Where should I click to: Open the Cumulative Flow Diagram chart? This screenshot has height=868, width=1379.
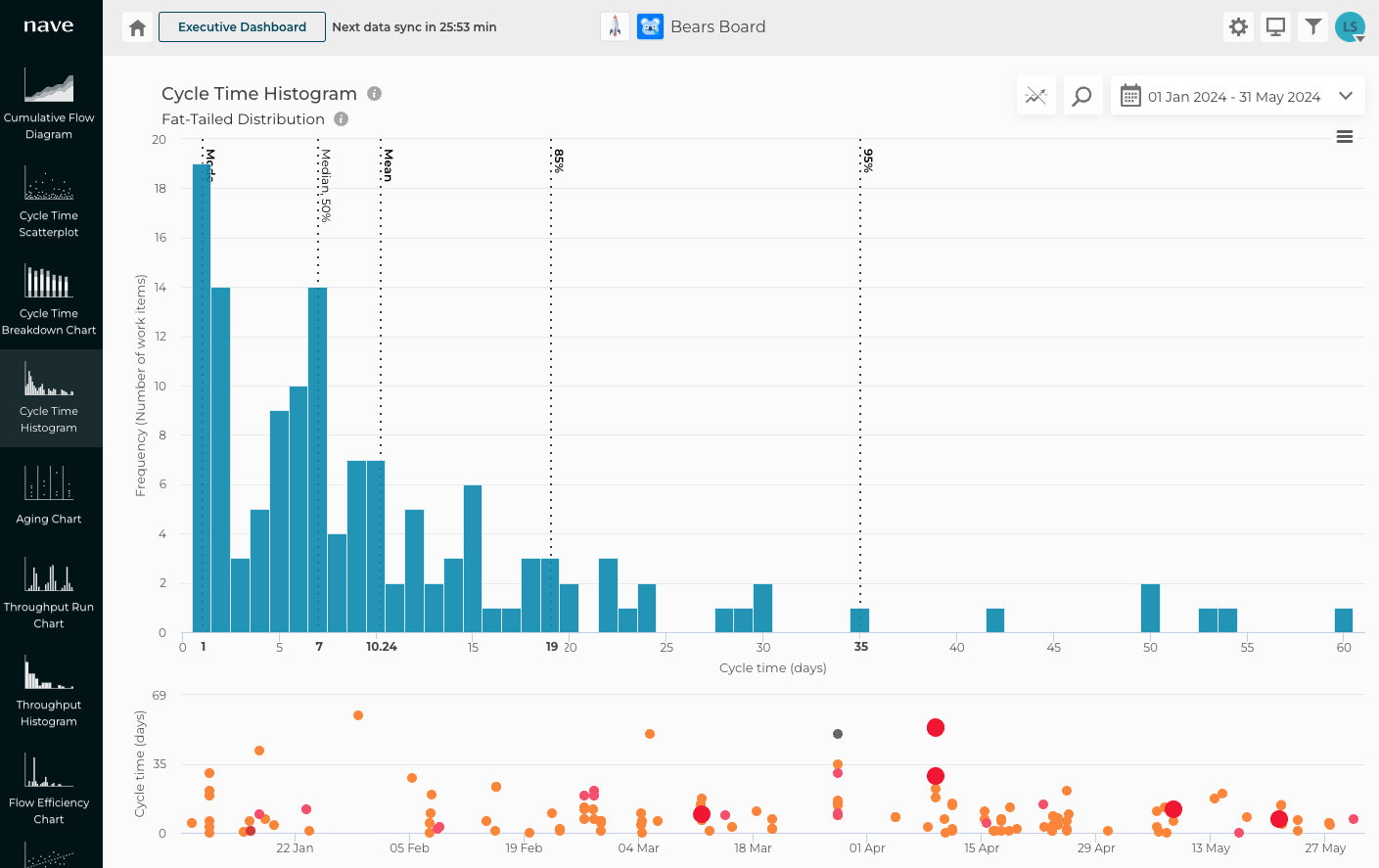50,103
